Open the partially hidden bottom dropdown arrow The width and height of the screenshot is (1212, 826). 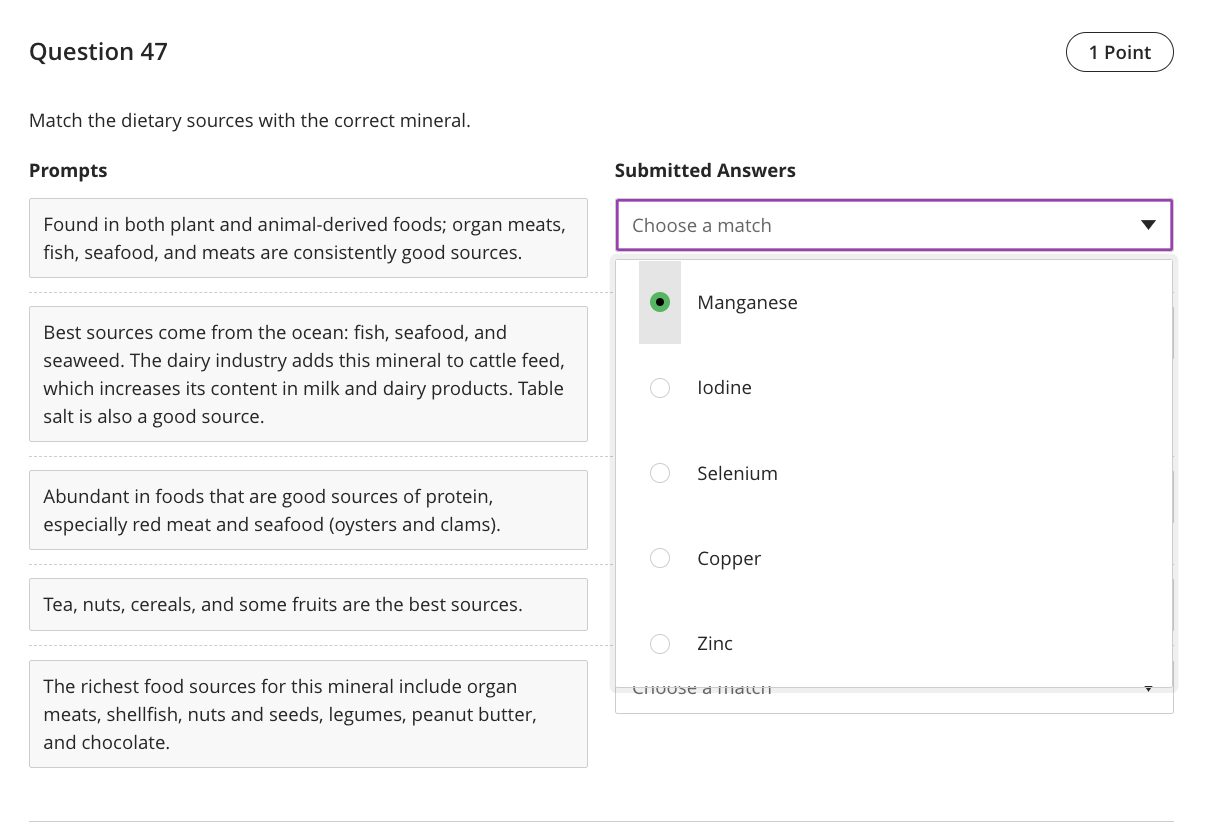tap(1148, 689)
